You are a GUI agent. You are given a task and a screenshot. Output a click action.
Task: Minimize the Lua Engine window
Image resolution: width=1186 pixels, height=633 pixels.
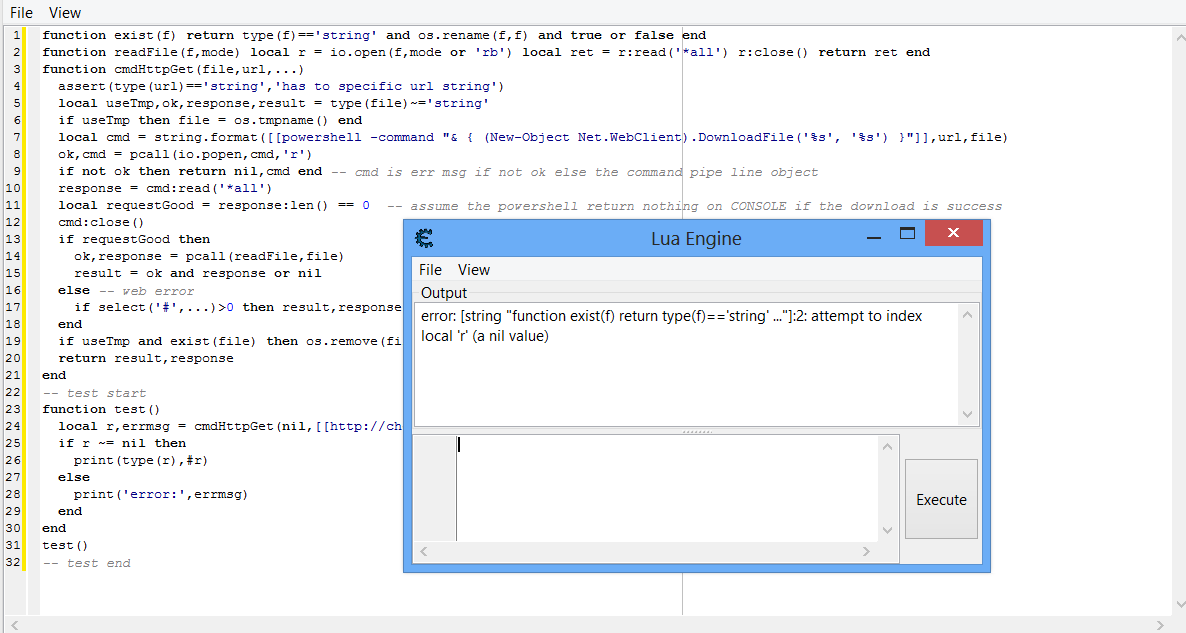[873, 236]
